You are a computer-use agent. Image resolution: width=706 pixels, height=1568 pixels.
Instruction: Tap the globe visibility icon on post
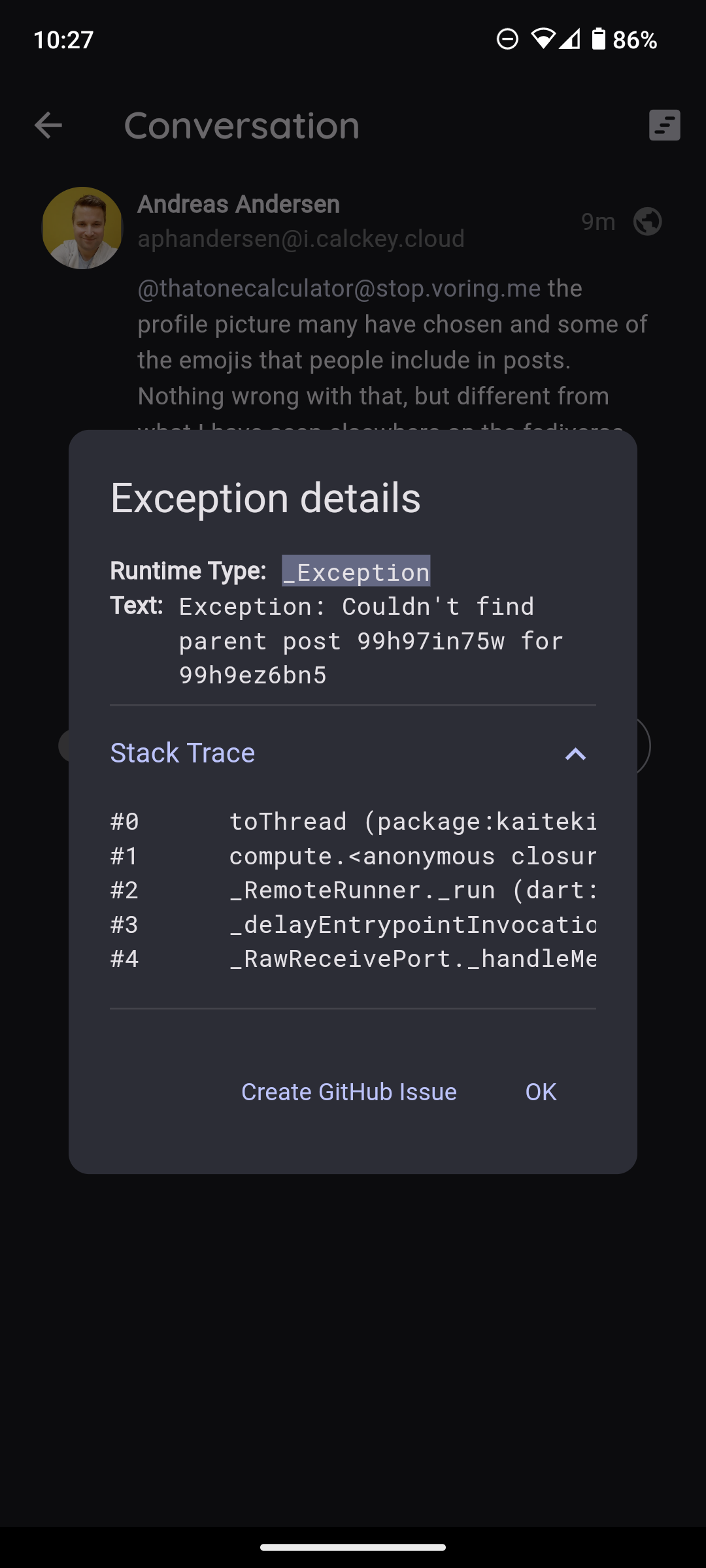tap(647, 221)
